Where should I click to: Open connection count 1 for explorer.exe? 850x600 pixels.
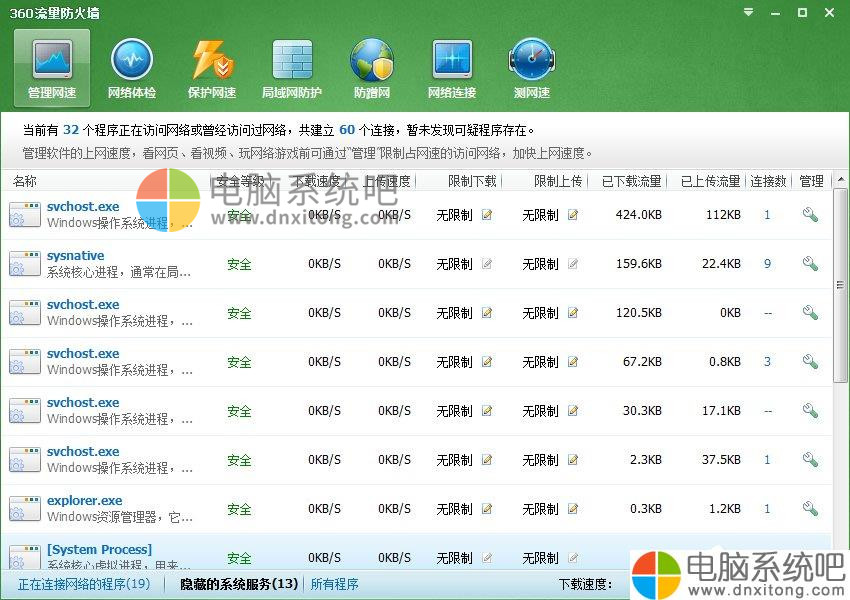pos(767,508)
